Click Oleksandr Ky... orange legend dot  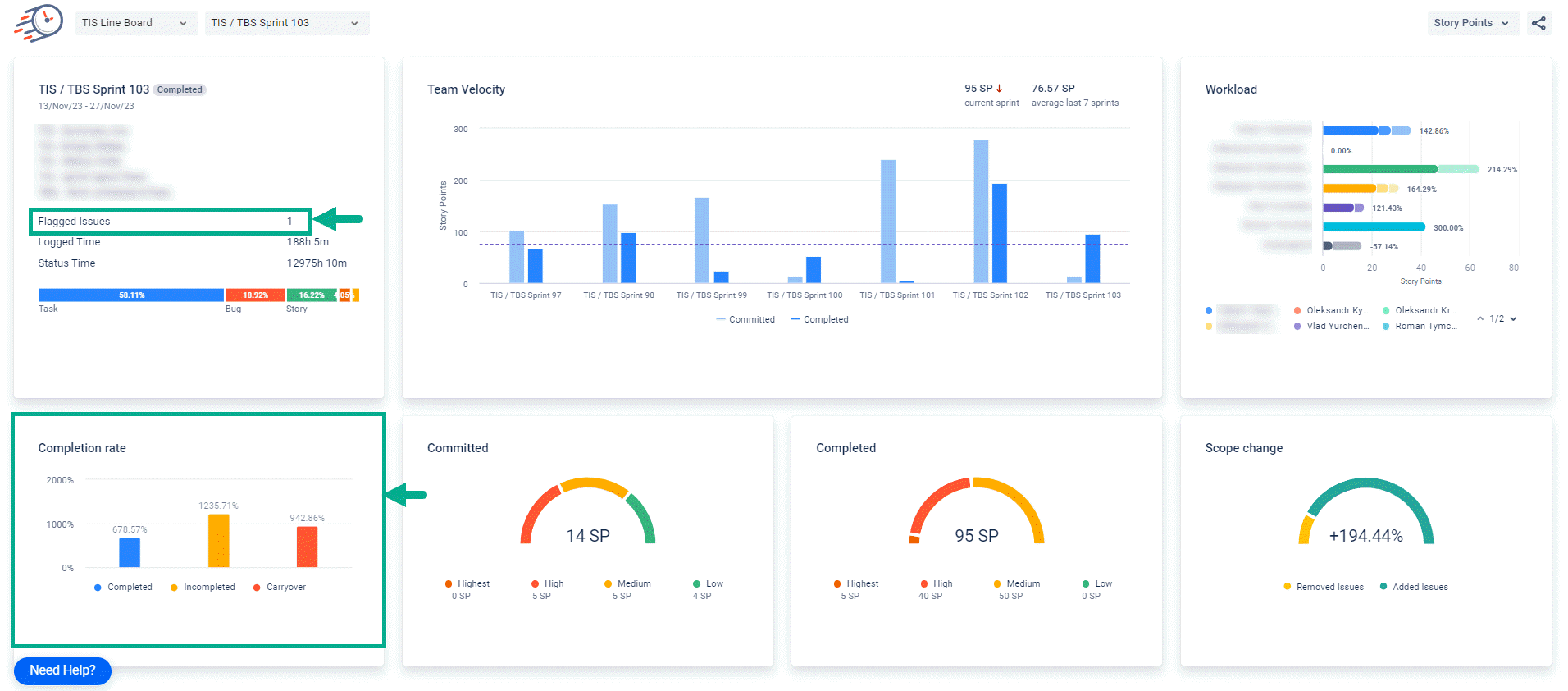pos(1297,310)
